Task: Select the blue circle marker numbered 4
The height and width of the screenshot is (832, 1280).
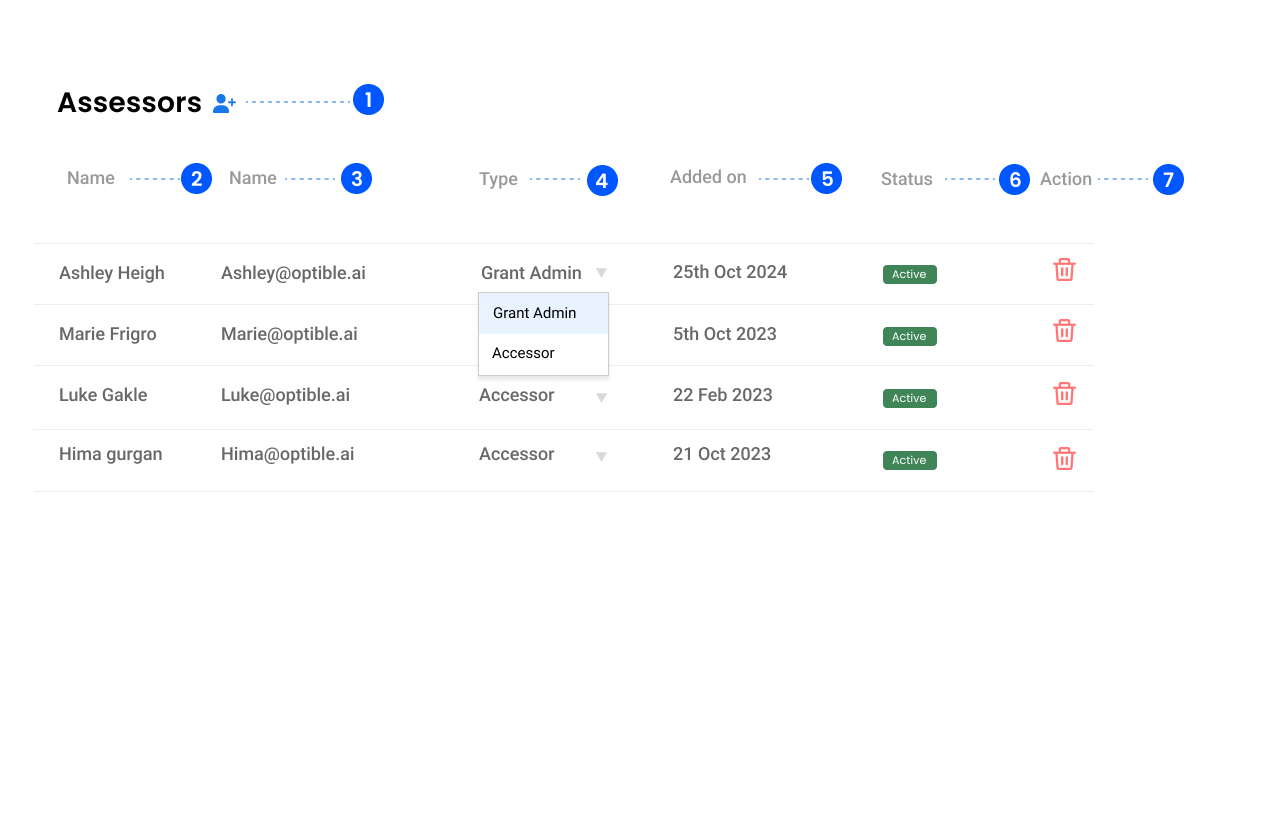Action: coord(602,181)
